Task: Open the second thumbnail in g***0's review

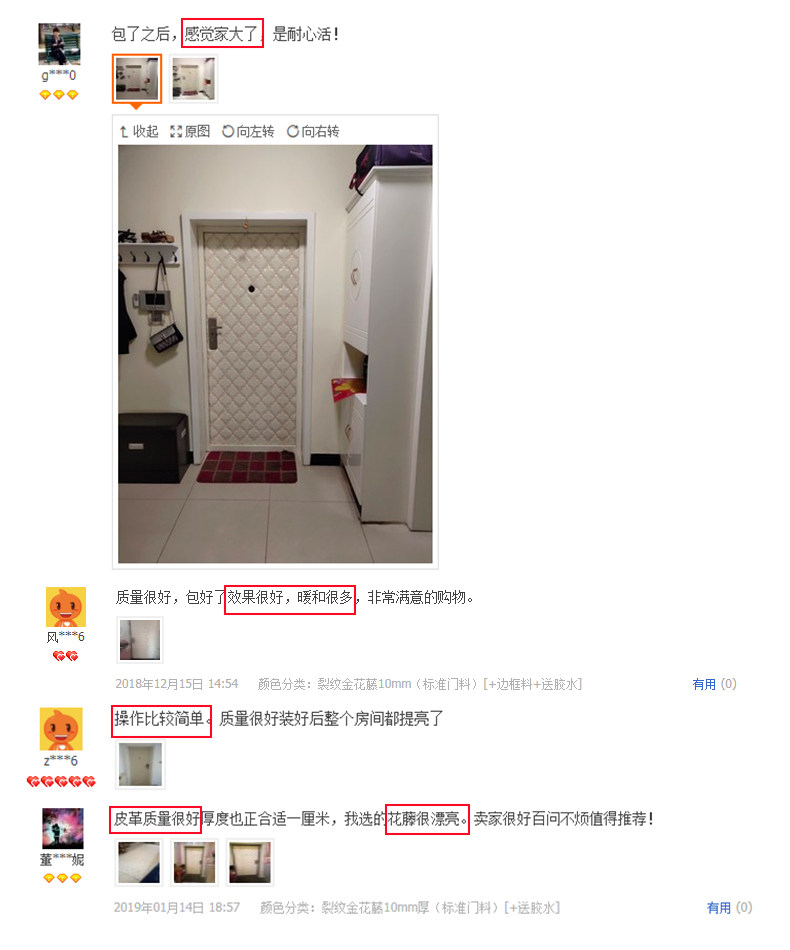Action: pyautogui.click(x=193, y=79)
